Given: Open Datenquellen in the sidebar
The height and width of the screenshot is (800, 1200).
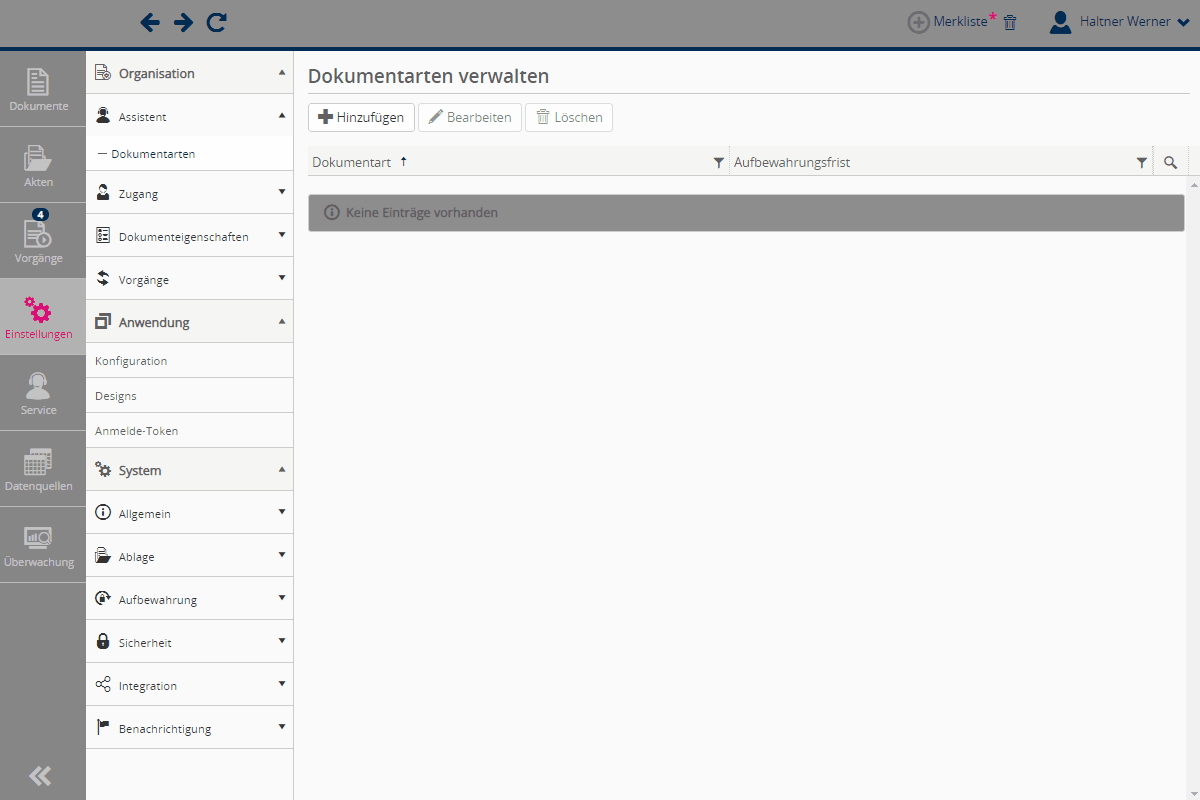Looking at the screenshot, I should (x=39, y=469).
